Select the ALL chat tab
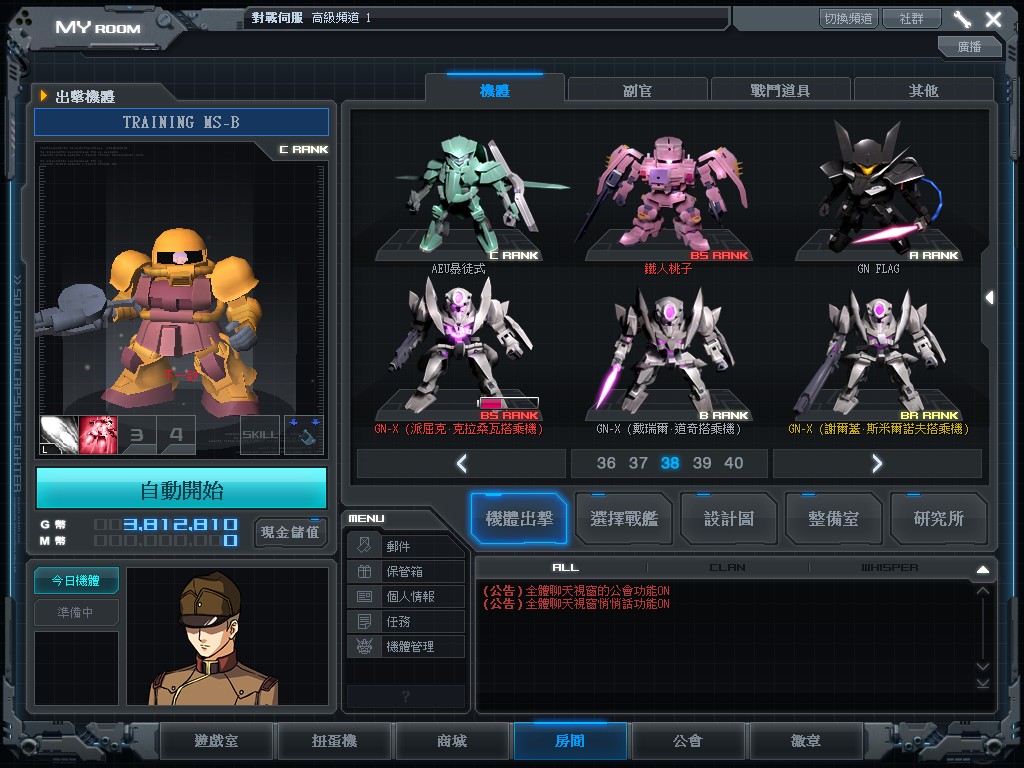 coord(566,568)
